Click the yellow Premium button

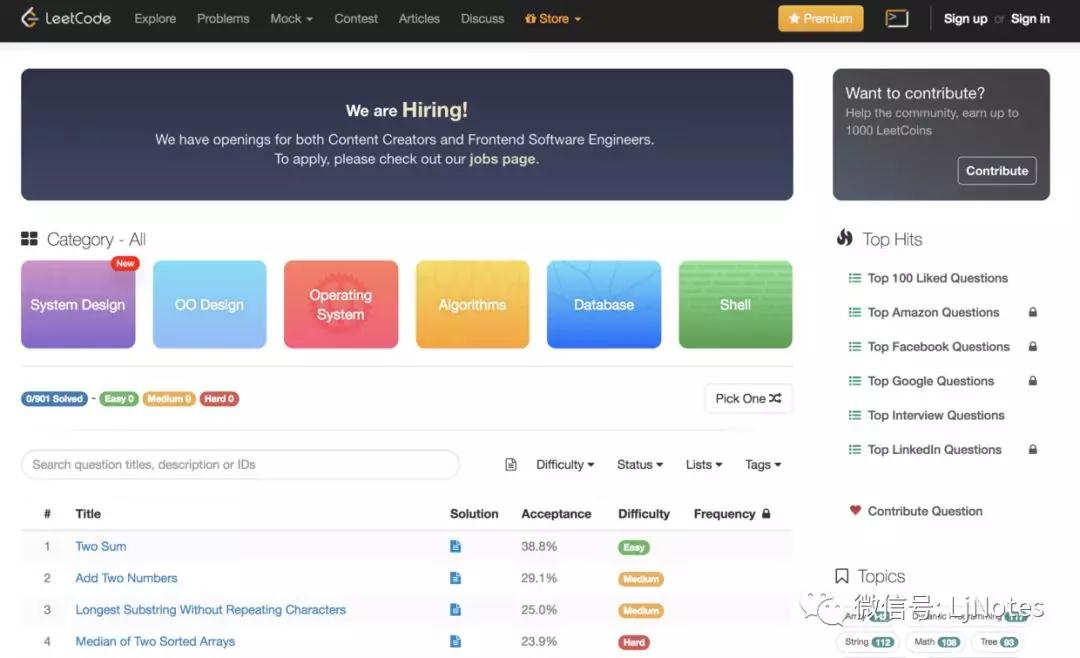[x=820, y=19]
